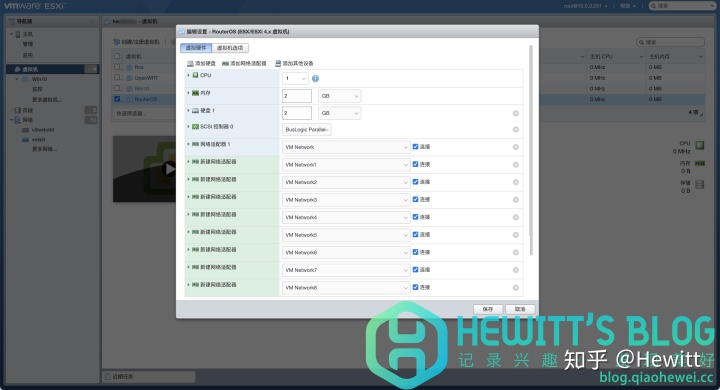Toggle the 连接 checkbox beside VM Network5
The height and width of the screenshot is (390, 720).
(416, 234)
